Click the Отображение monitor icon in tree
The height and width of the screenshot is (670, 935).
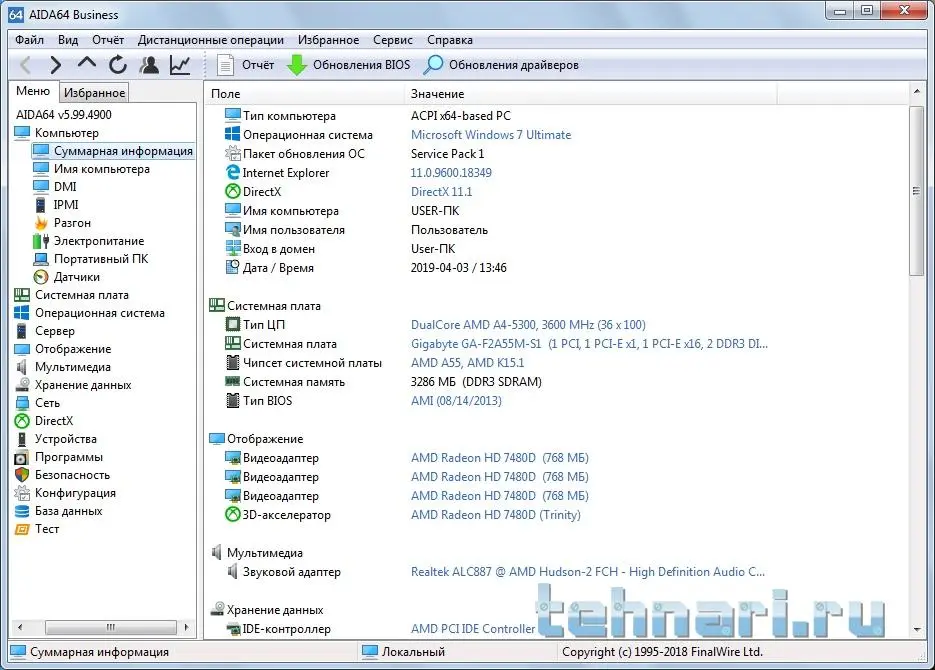point(22,349)
